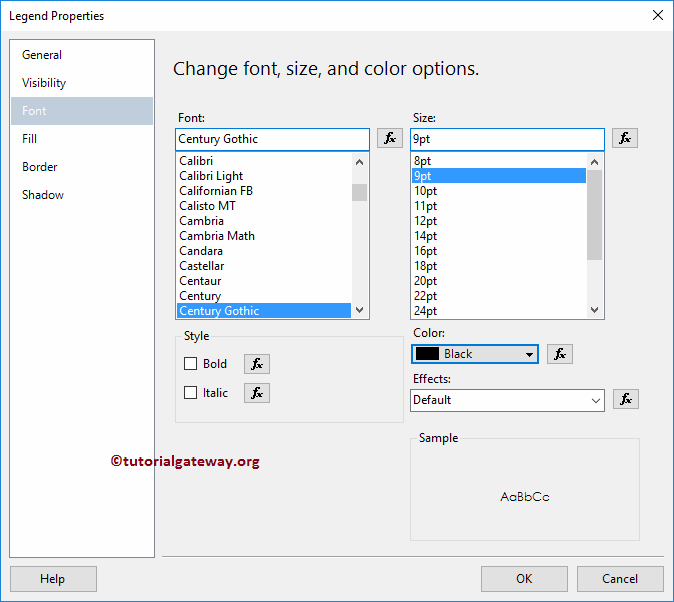Screen dimensions: 674x602
Task: Select Cambria Math font
Action: pos(264,236)
